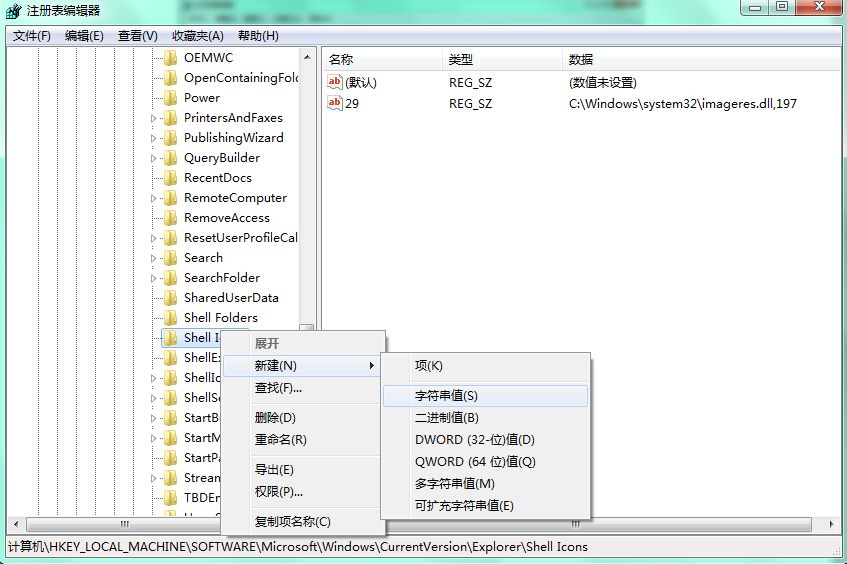Image resolution: width=847 pixels, height=564 pixels.
Task: Expand the Search key
Action: 153,258
